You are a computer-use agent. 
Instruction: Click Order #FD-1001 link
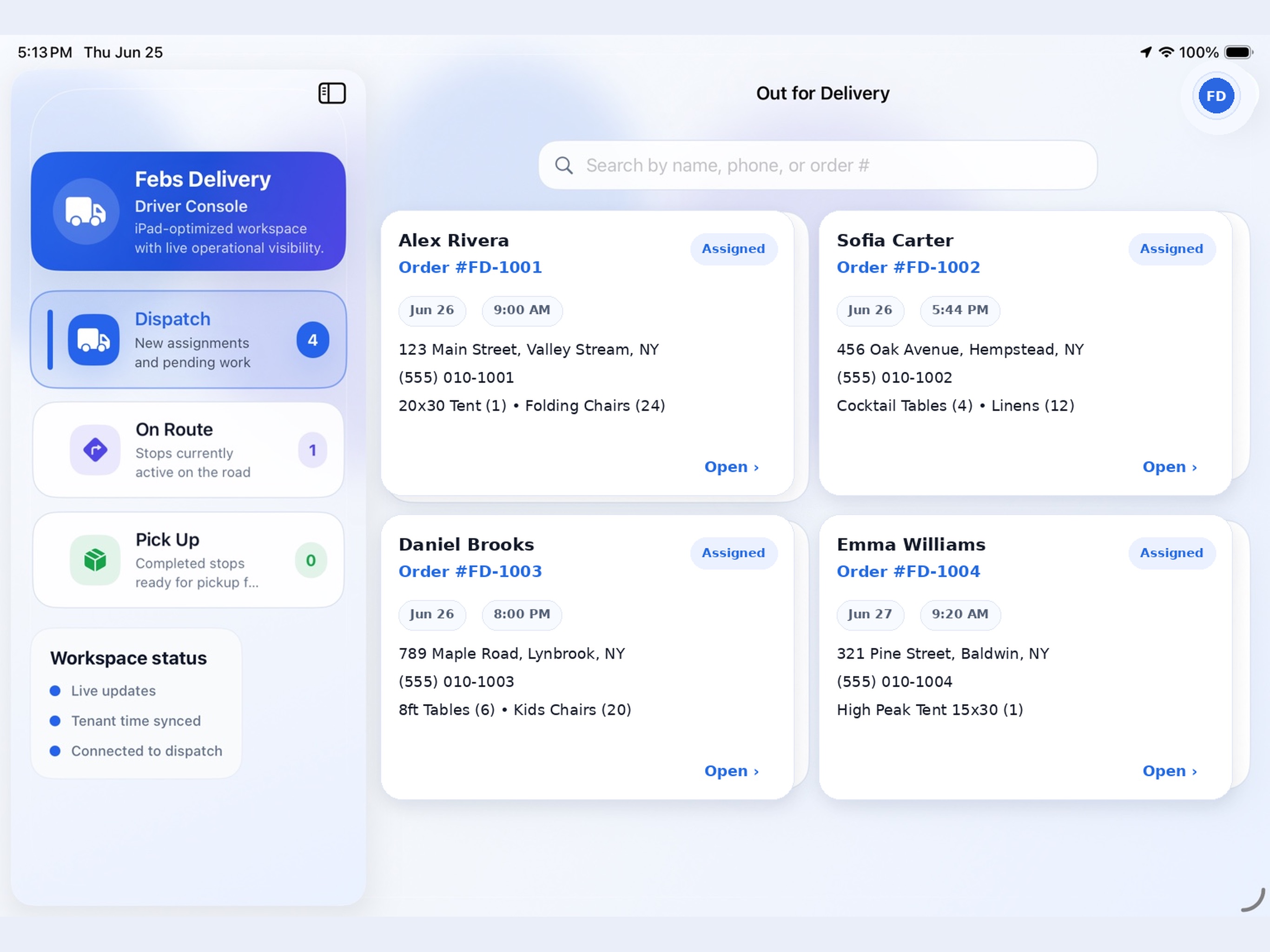pyautogui.click(x=470, y=267)
